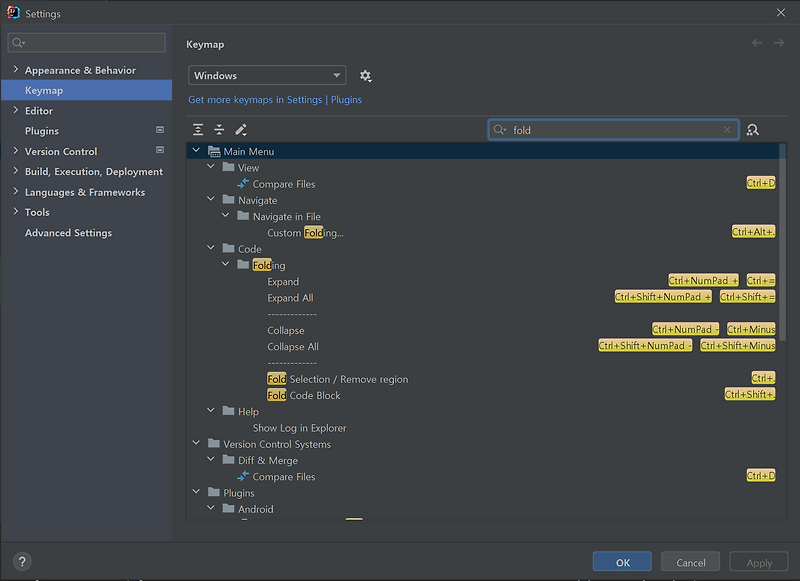Collapse all items in the keymap tree
The width and height of the screenshot is (800, 581).
(x=220, y=129)
